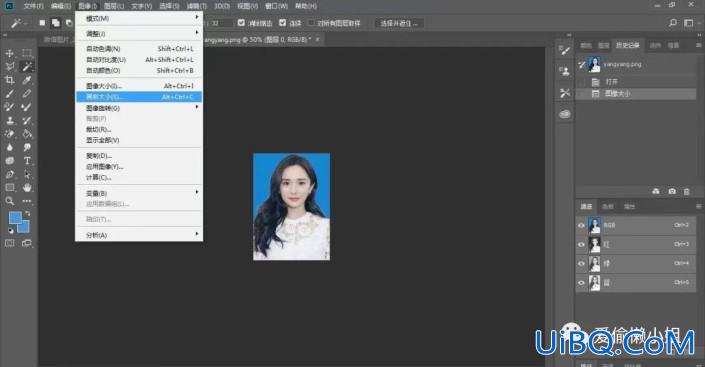Select the Lasso tool

(9, 67)
